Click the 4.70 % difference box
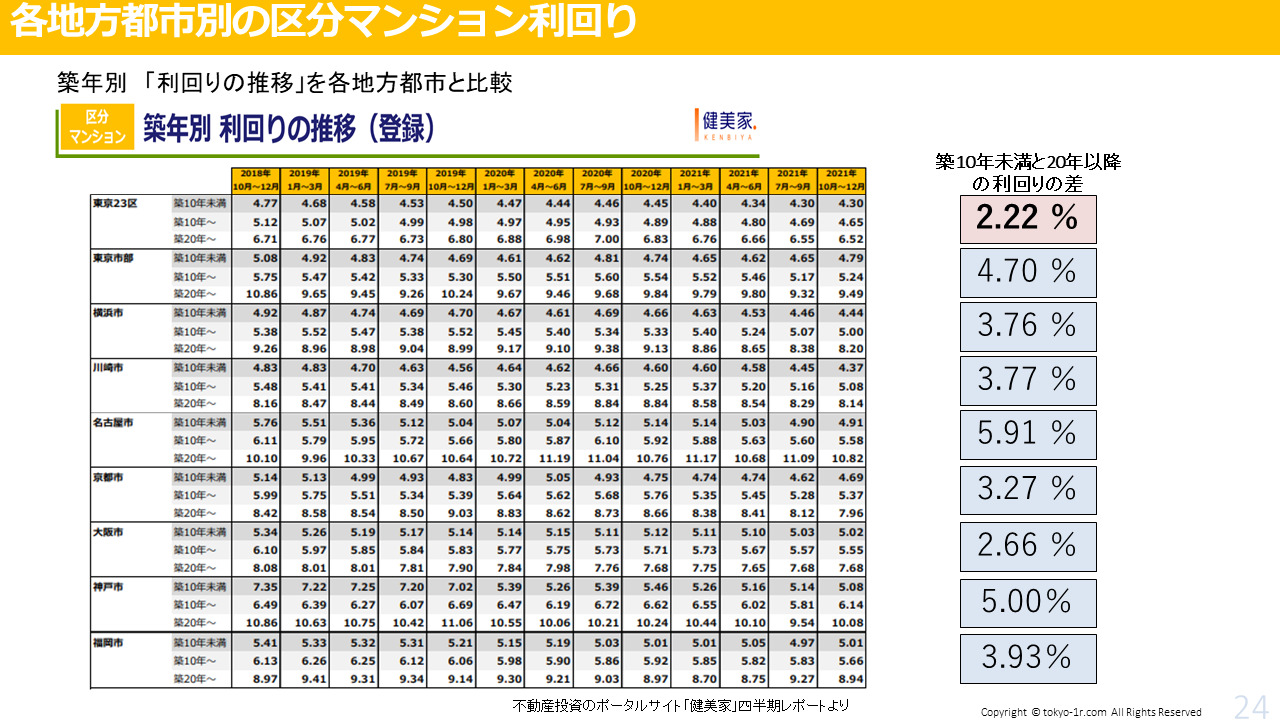 coord(1028,272)
